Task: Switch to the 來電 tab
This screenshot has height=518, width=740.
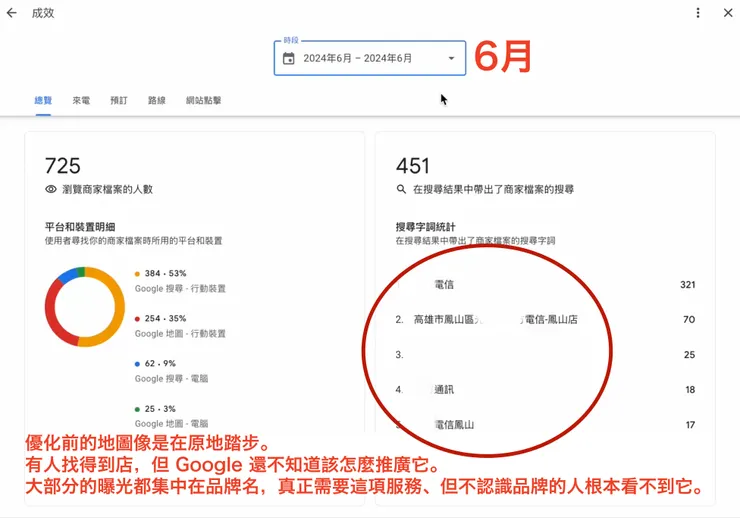Action: coord(81,100)
